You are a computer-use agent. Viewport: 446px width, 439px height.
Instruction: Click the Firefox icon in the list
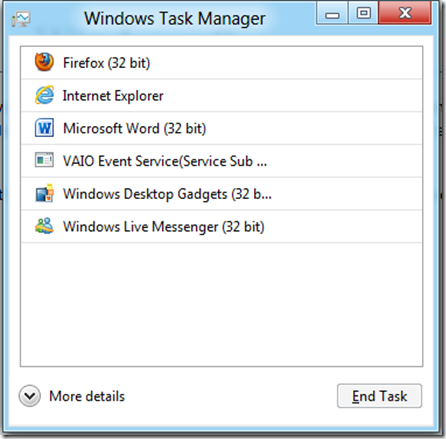point(44,62)
